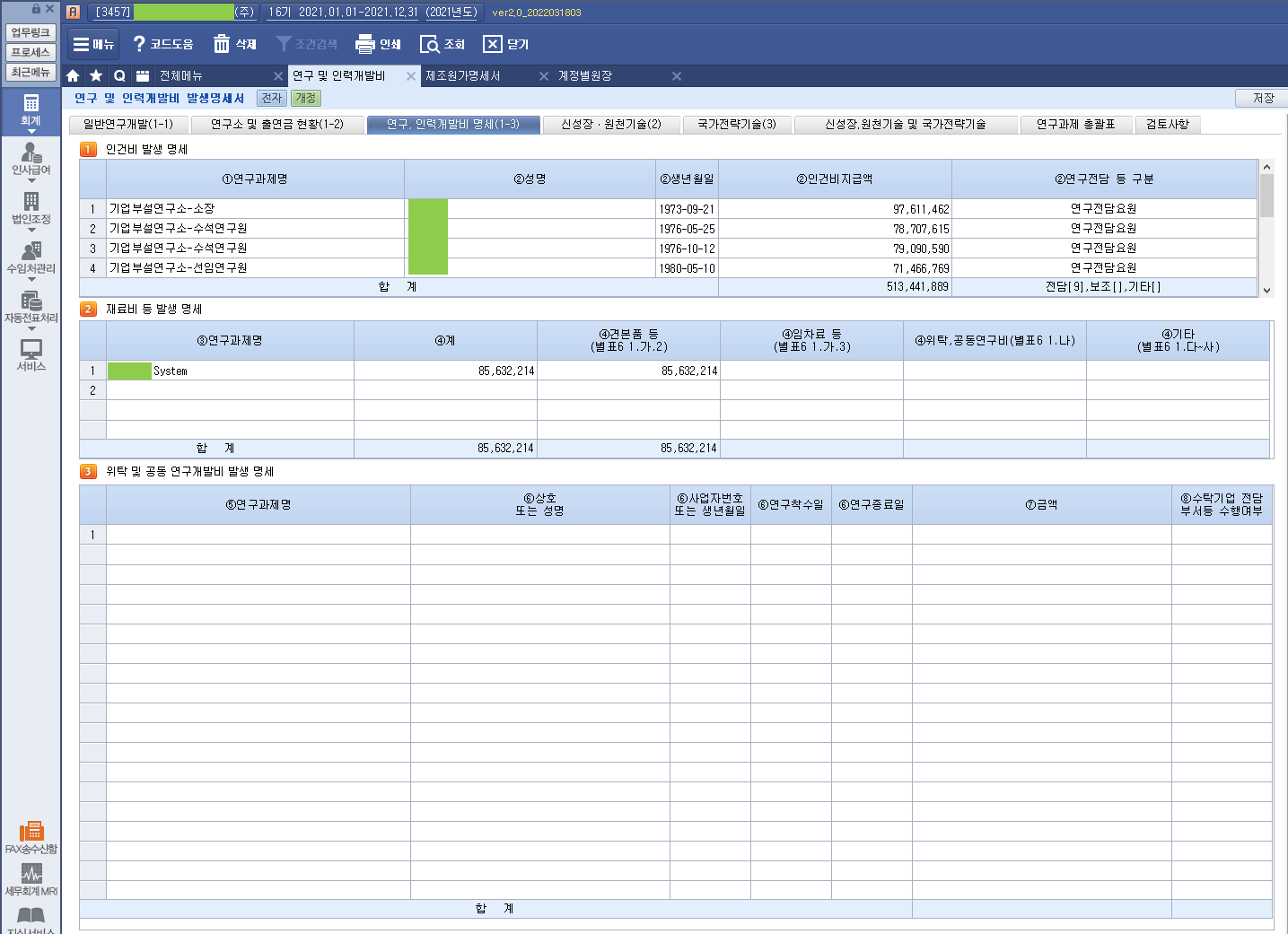Click the 메뉴 hamburger icon

point(82,44)
